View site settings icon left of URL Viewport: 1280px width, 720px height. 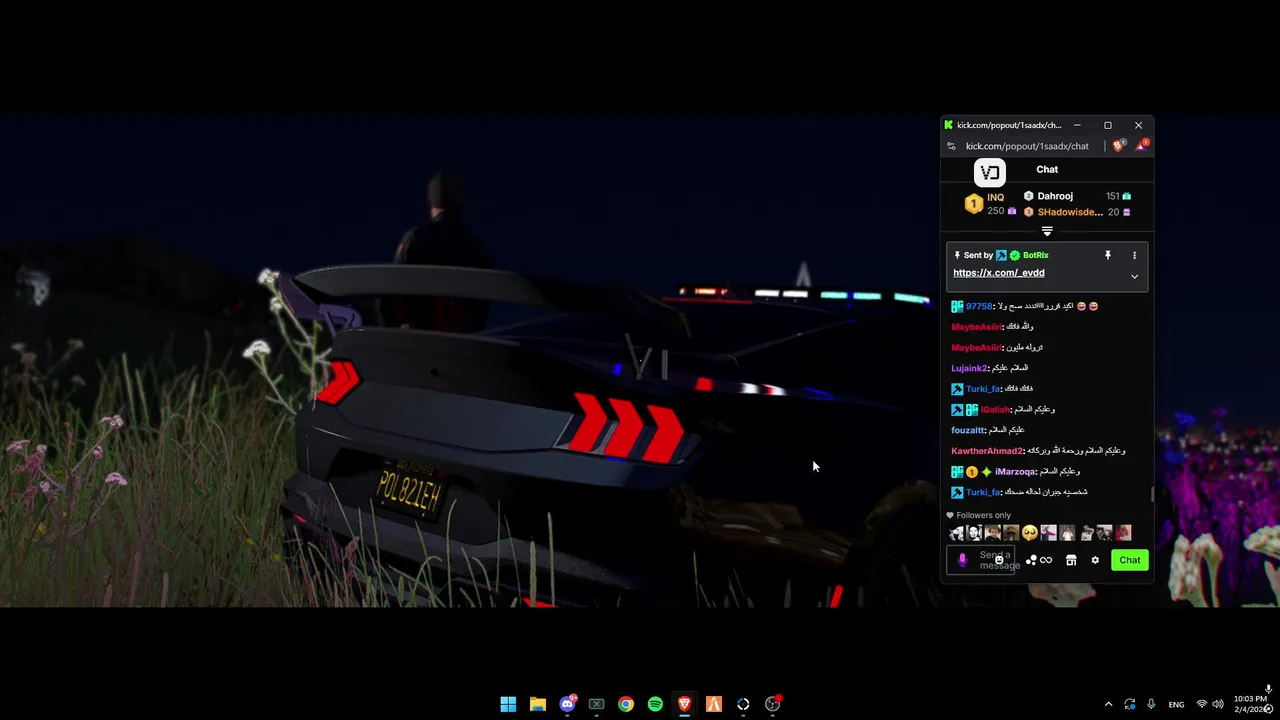[x=951, y=146]
